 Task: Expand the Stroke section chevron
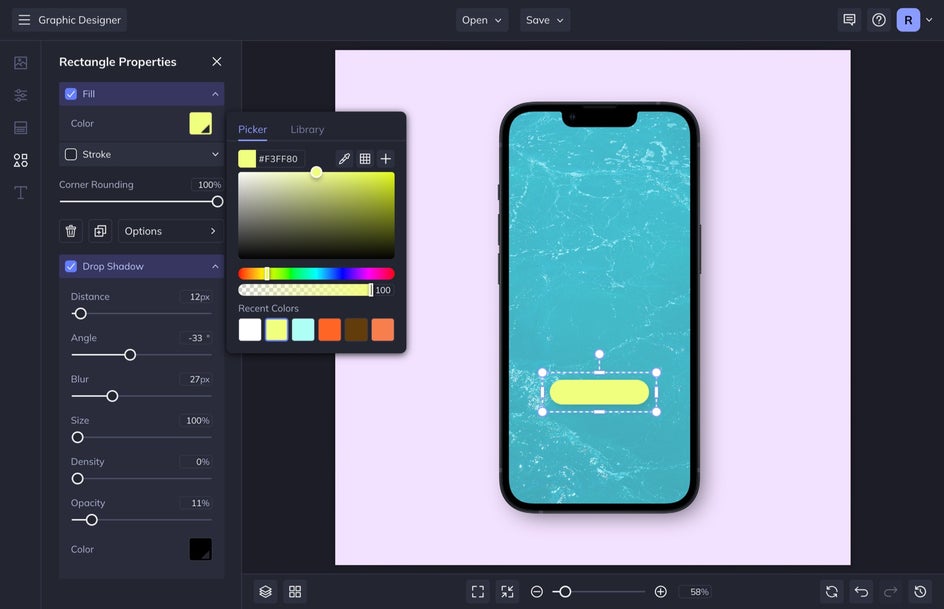click(215, 154)
